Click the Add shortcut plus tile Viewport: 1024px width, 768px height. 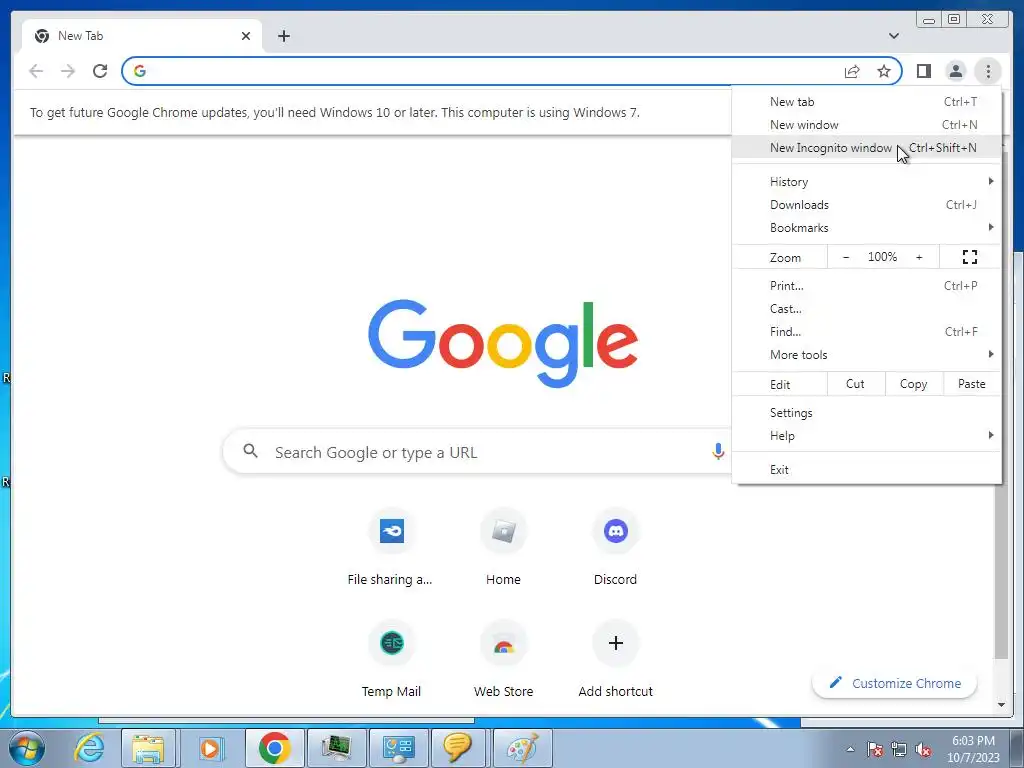pos(615,661)
